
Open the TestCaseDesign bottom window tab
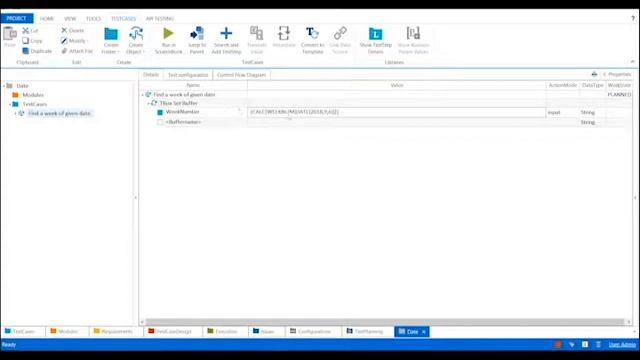(170, 331)
